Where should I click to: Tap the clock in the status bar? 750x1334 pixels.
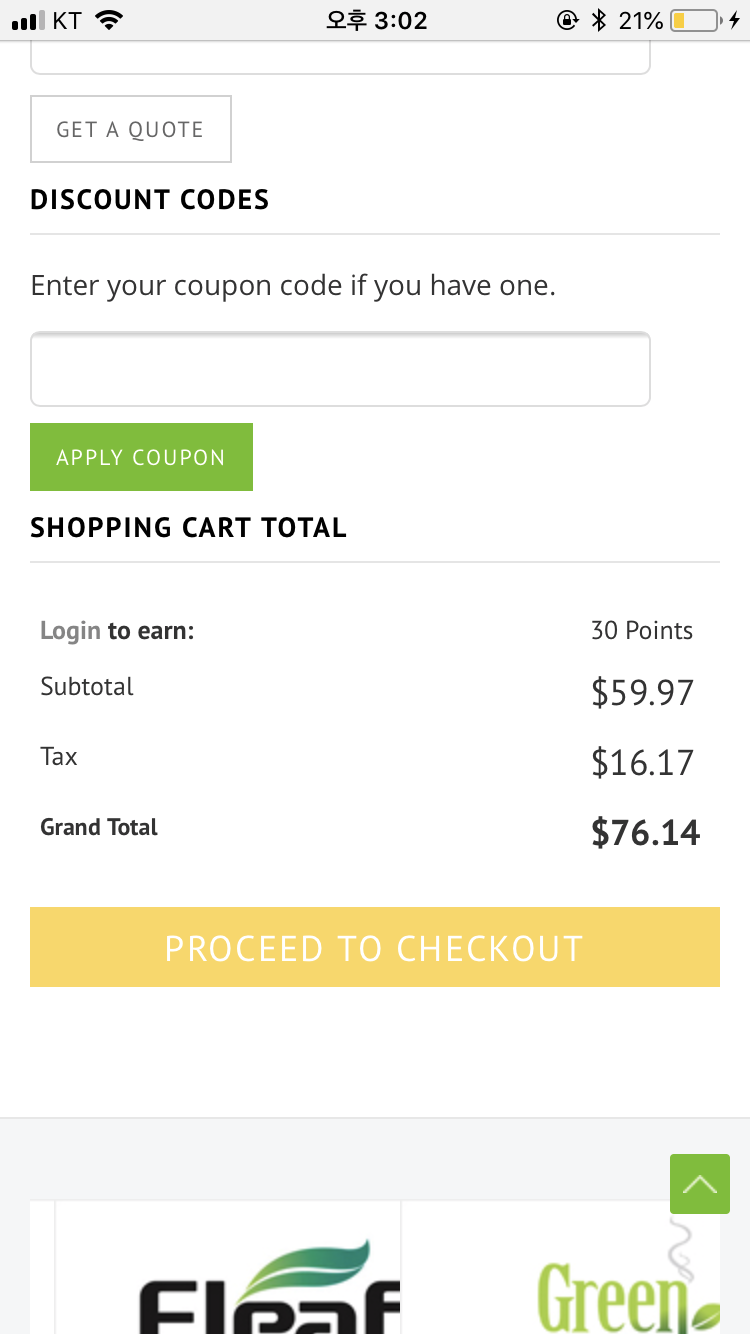tap(376, 20)
